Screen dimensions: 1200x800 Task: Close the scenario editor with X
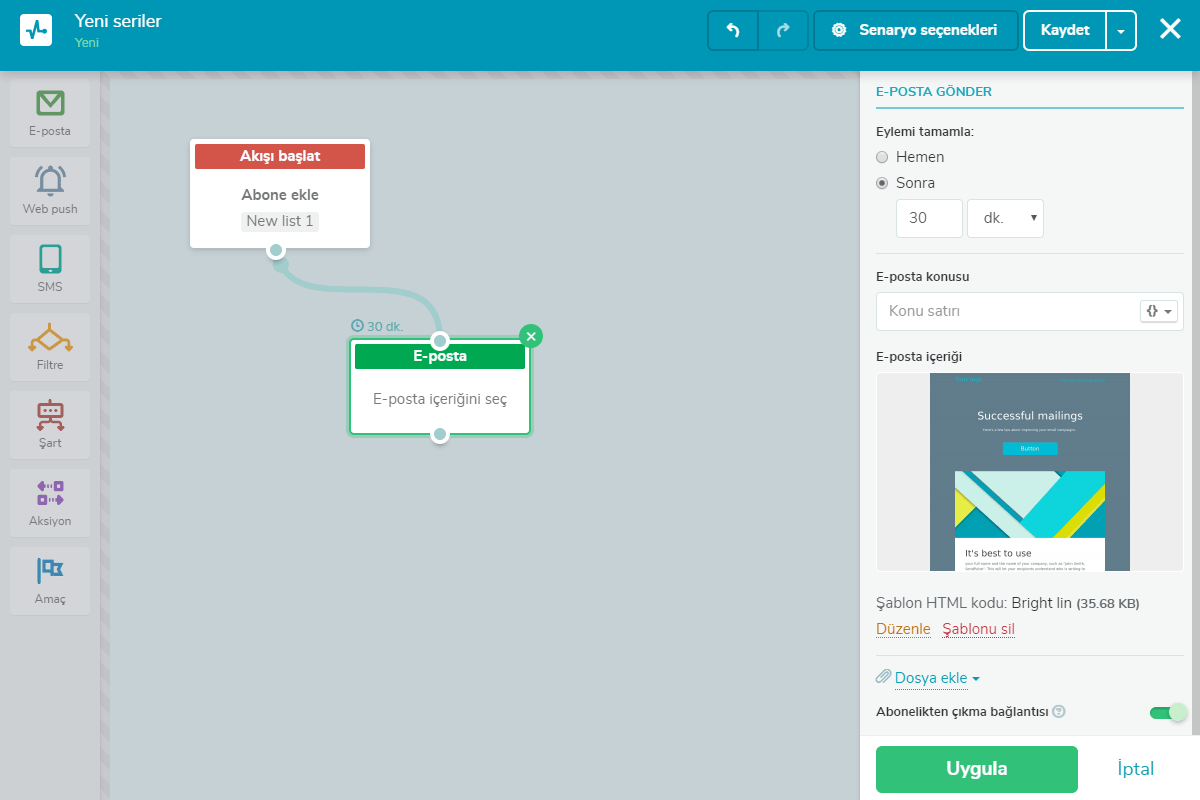(x=1170, y=29)
